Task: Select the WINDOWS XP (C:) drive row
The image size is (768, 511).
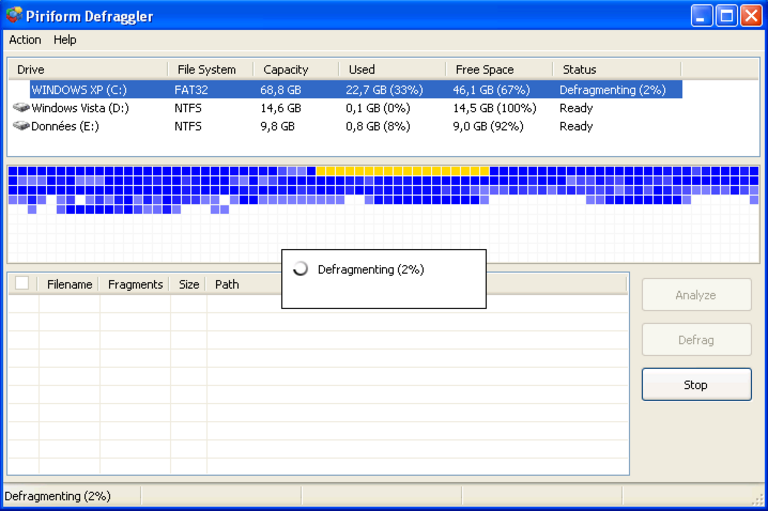Action: (x=356, y=90)
